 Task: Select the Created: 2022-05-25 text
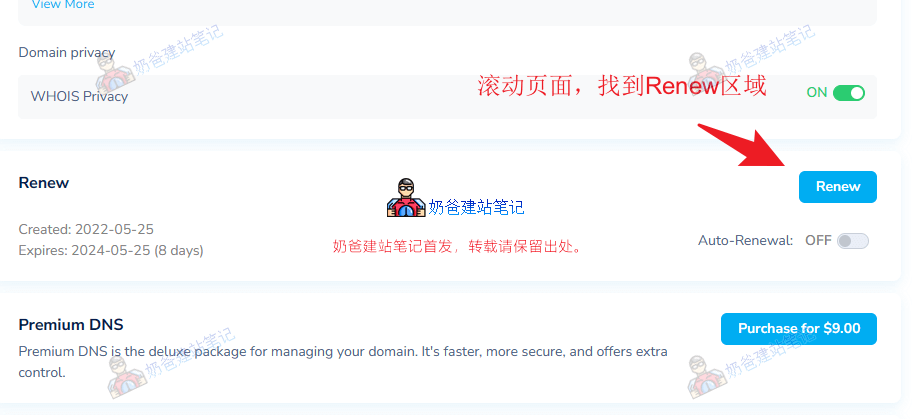(x=86, y=229)
